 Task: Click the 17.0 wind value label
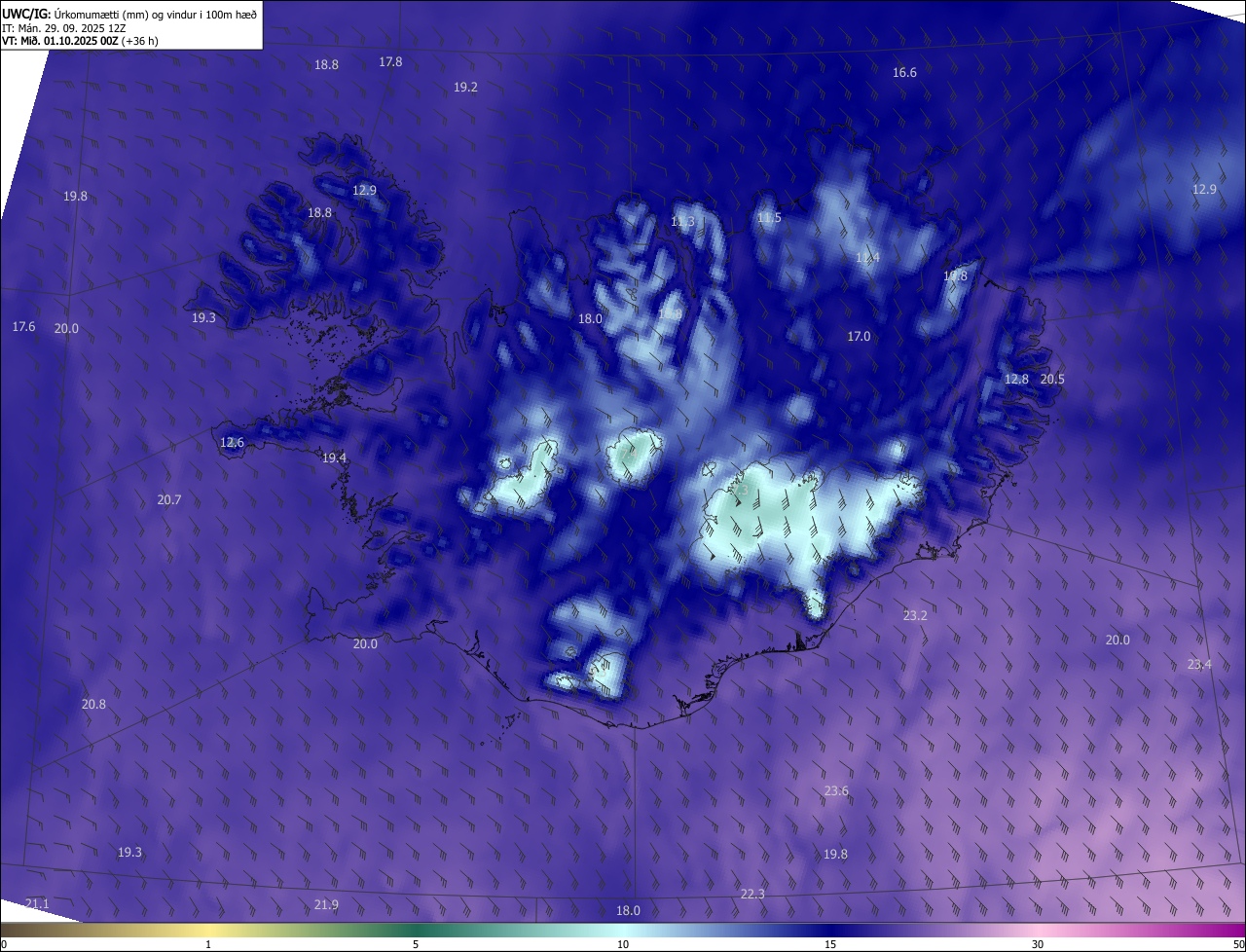859,336
